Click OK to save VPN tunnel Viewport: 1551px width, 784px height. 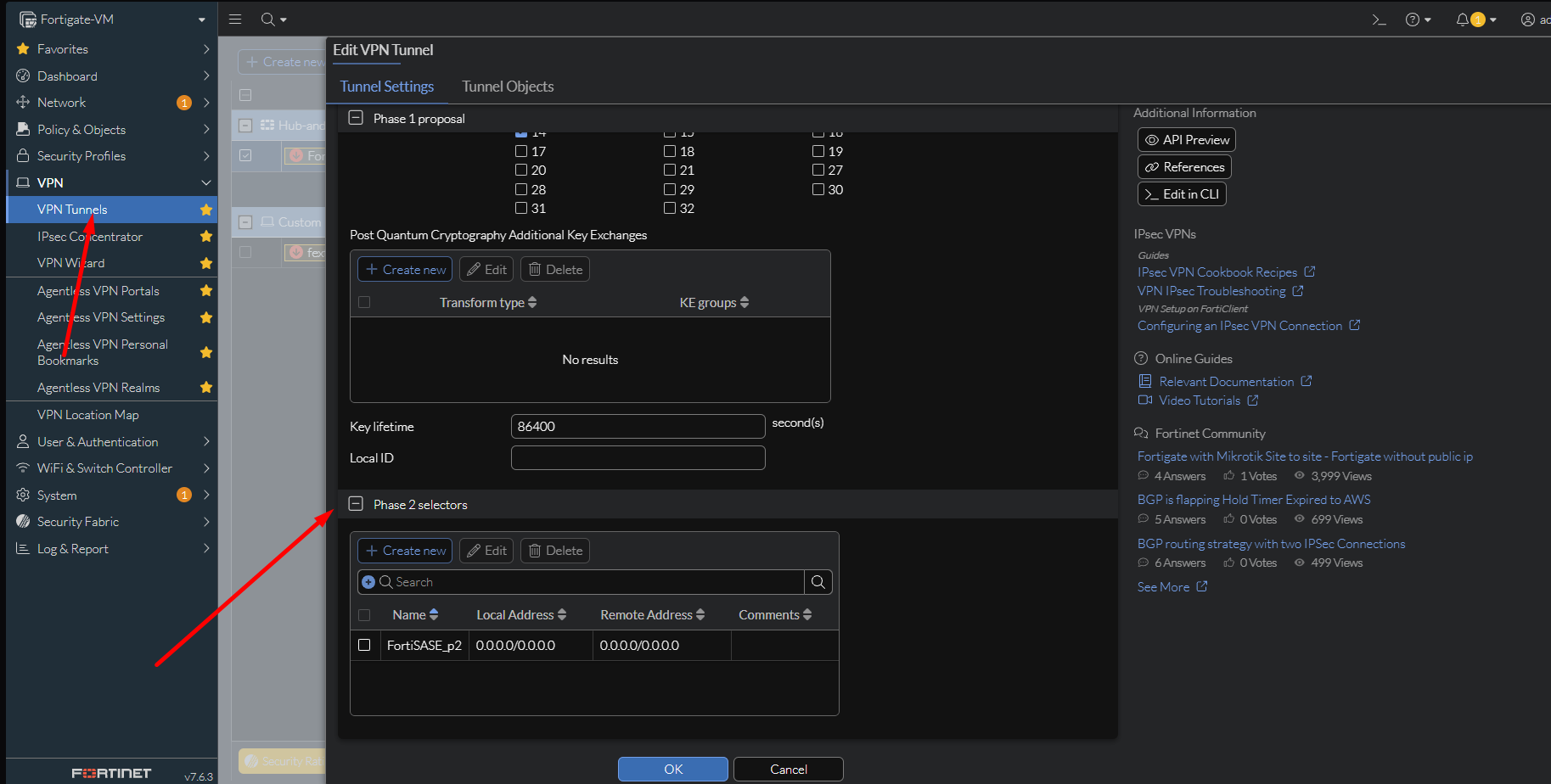[x=673, y=769]
